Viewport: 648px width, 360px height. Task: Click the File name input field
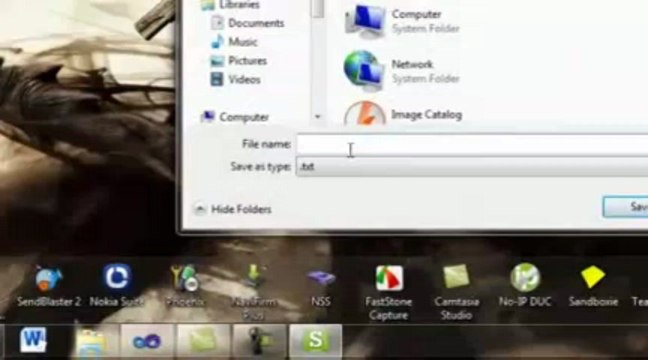click(x=472, y=145)
